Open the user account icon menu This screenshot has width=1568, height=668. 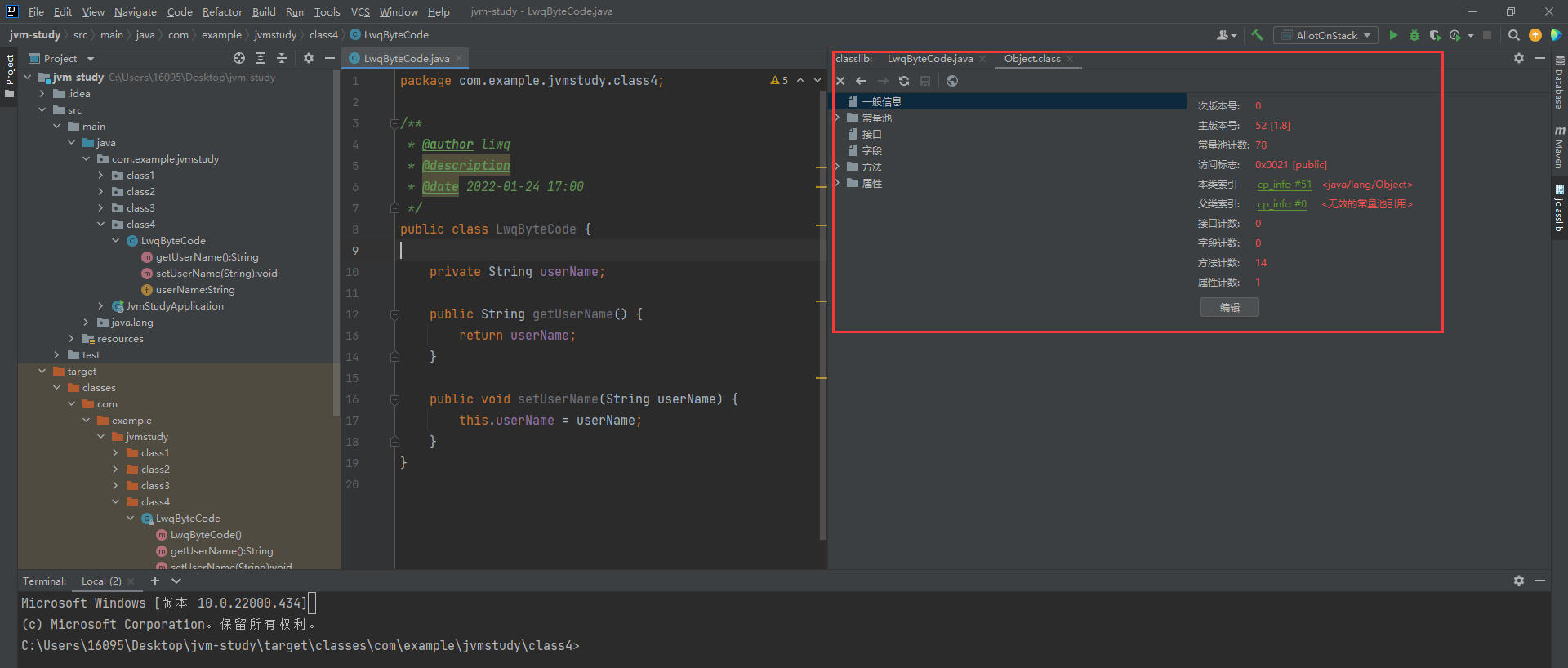point(1227,35)
